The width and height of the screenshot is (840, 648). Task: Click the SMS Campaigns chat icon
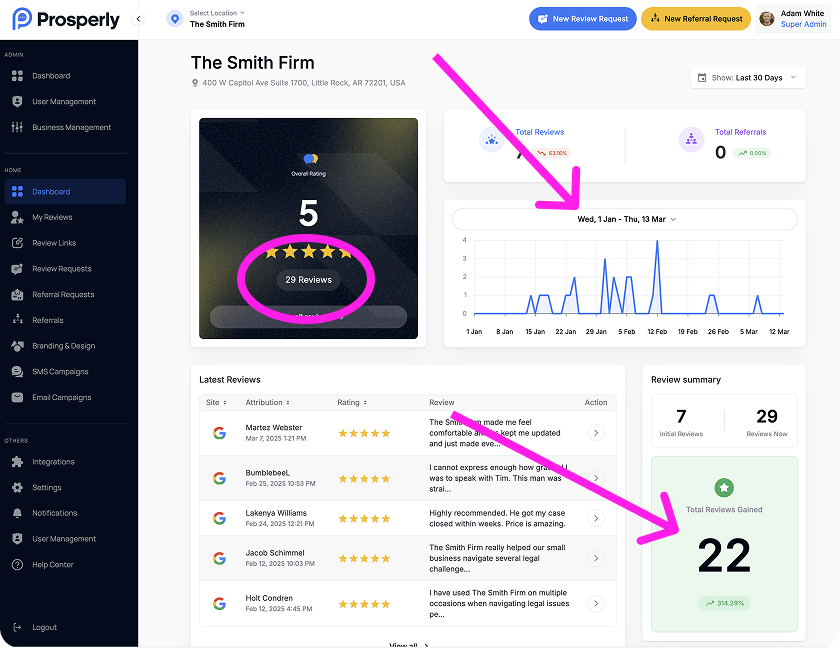(x=17, y=371)
